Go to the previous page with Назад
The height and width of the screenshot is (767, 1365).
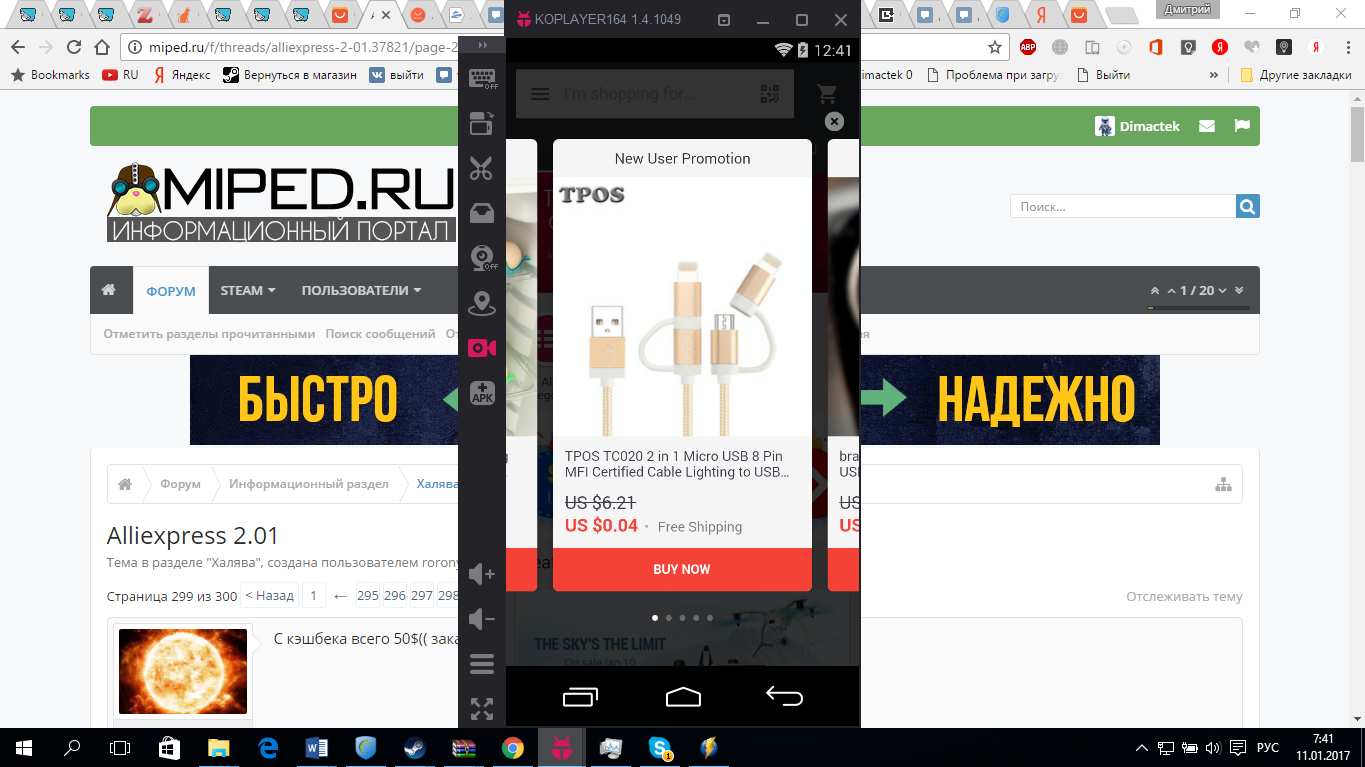(x=270, y=595)
